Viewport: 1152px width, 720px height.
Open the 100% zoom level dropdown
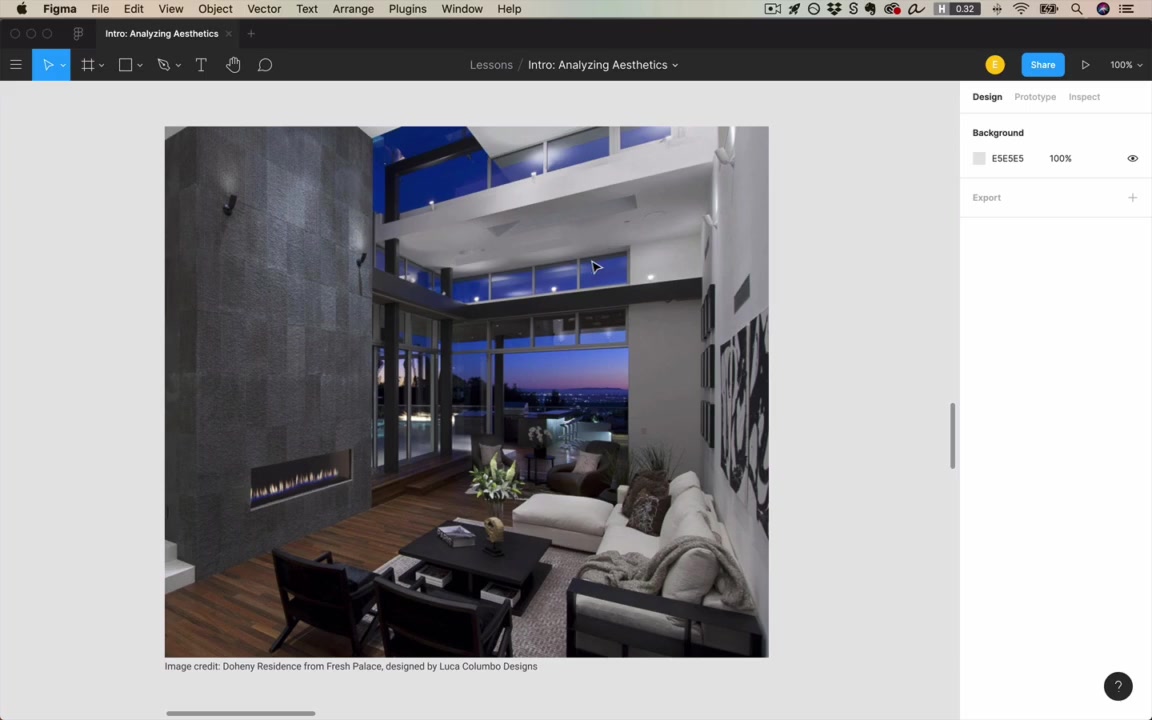point(1126,65)
